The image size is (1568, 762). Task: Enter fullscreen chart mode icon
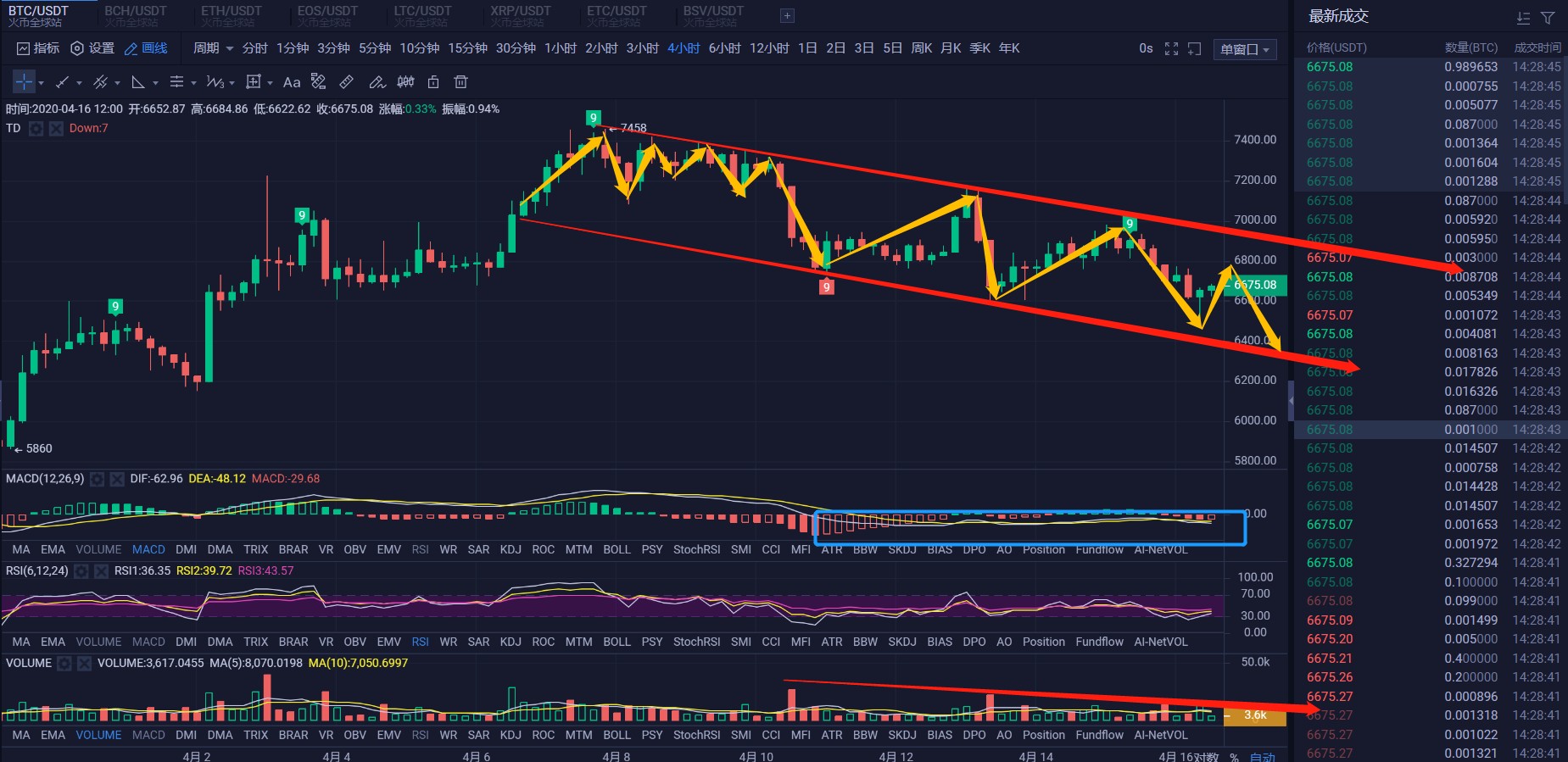[1171, 49]
